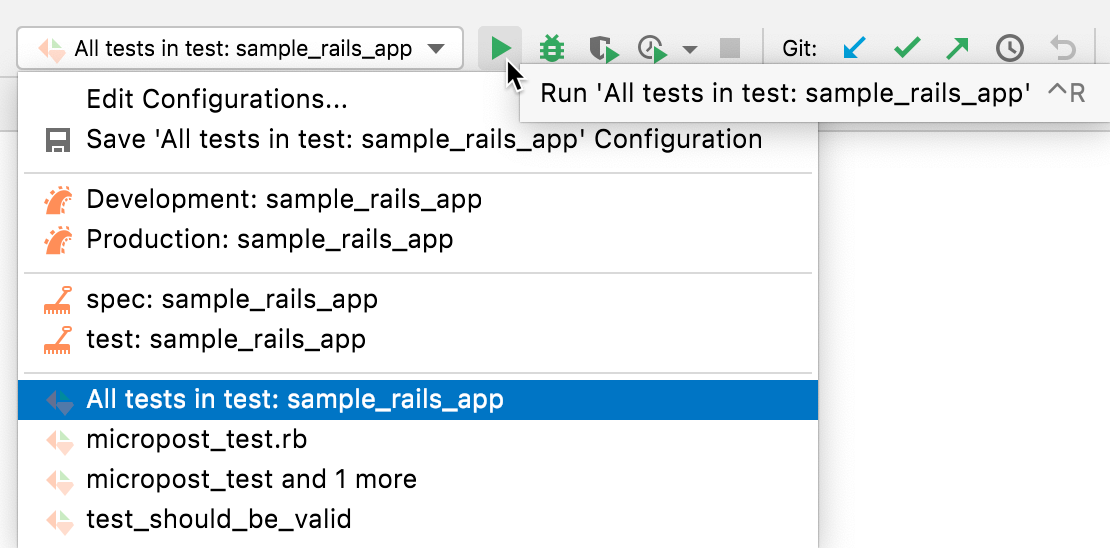
Task: Select micropost_test.rb configuration
Action: coord(197,439)
